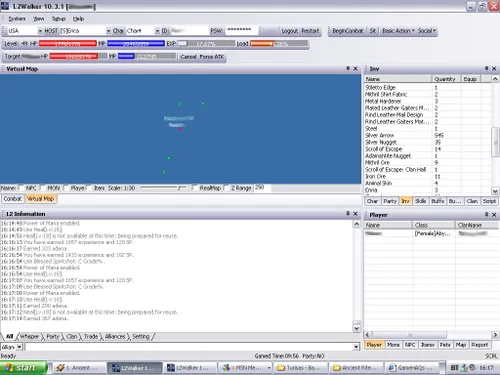Viewport: 500px width, 375px height.
Task: Open the chat input history dropdown
Action: [356, 347]
